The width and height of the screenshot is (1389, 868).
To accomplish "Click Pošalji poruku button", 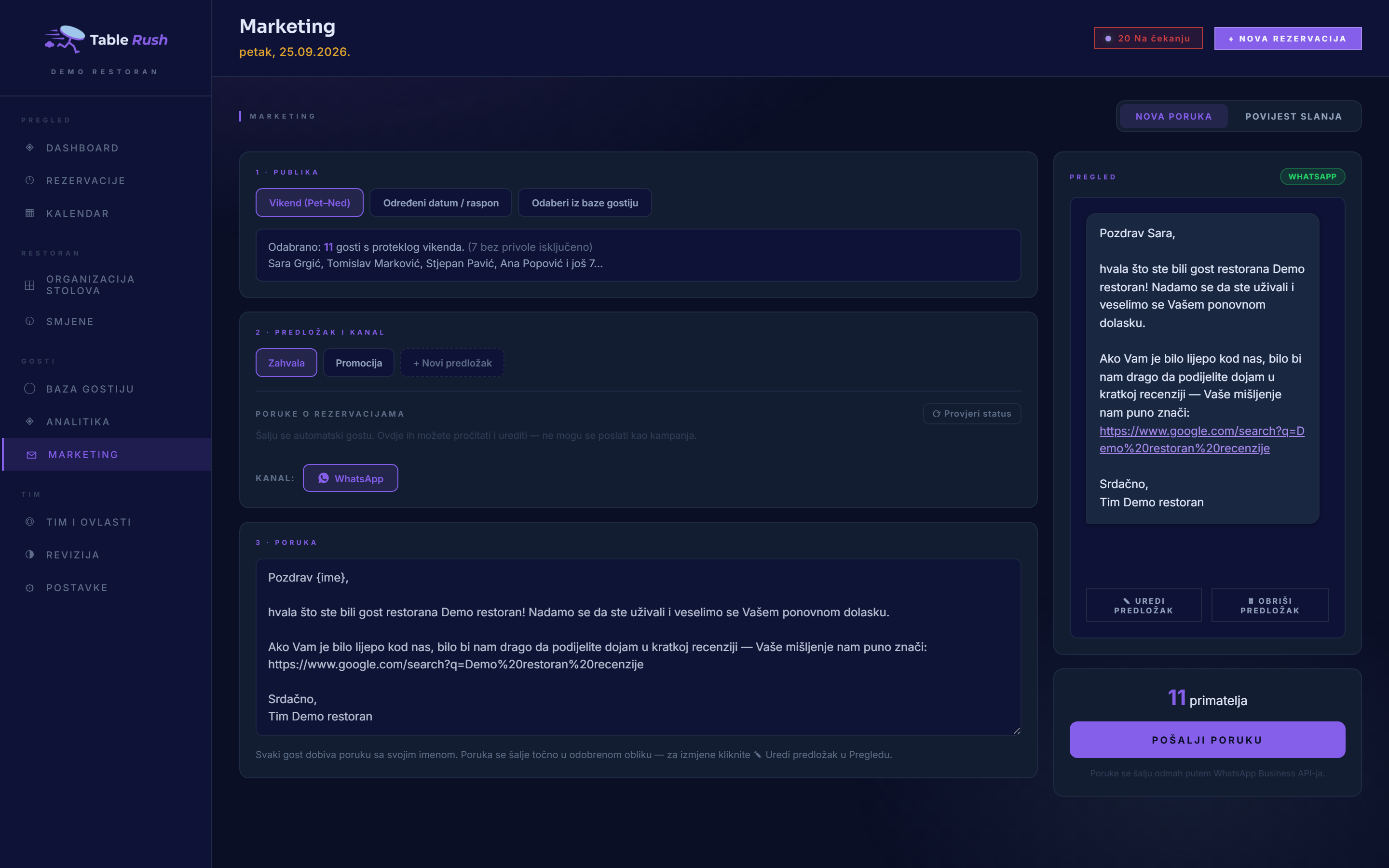I will click(1207, 740).
